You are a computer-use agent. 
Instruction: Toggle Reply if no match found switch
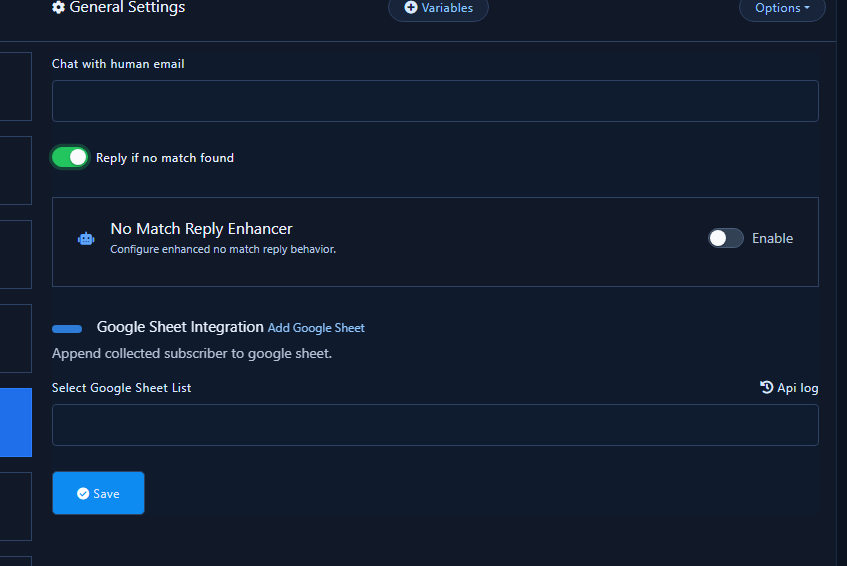click(70, 158)
